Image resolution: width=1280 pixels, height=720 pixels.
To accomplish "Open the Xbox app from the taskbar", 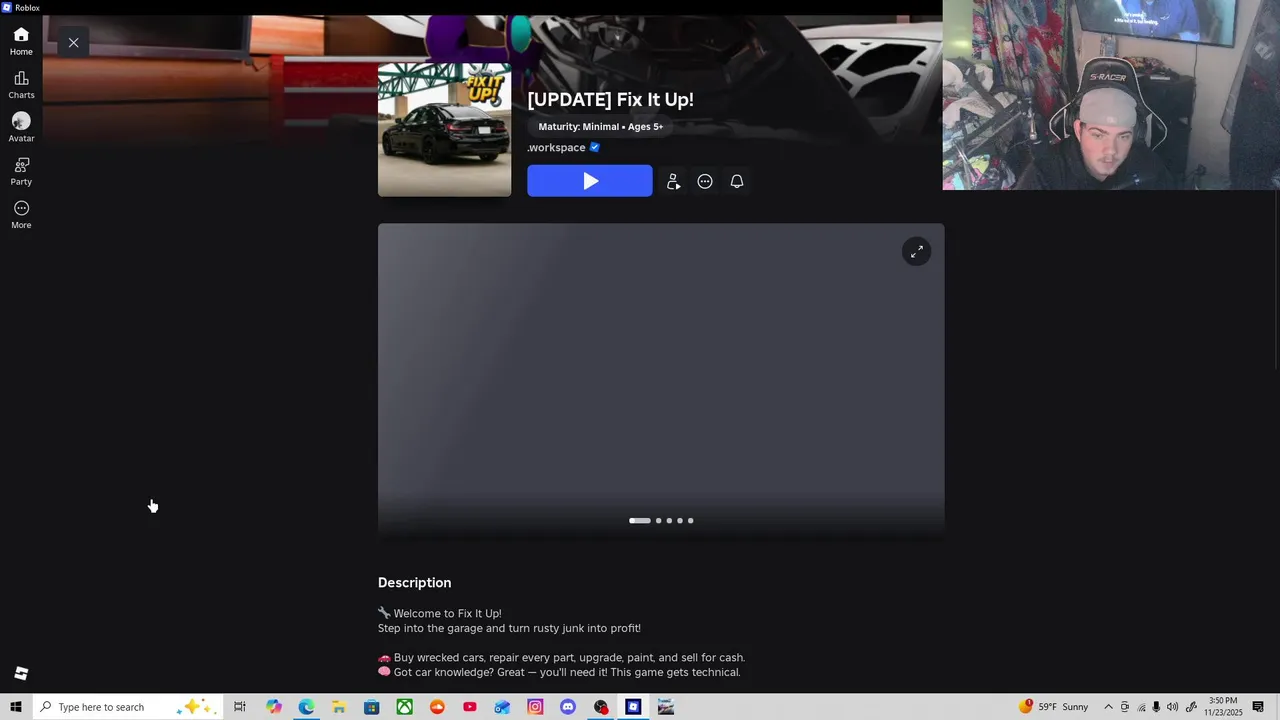I will click(404, 707).
